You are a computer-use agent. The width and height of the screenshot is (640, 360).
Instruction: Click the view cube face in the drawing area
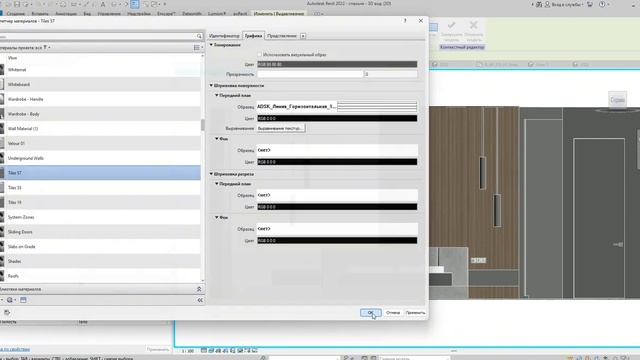click(618, 100)
